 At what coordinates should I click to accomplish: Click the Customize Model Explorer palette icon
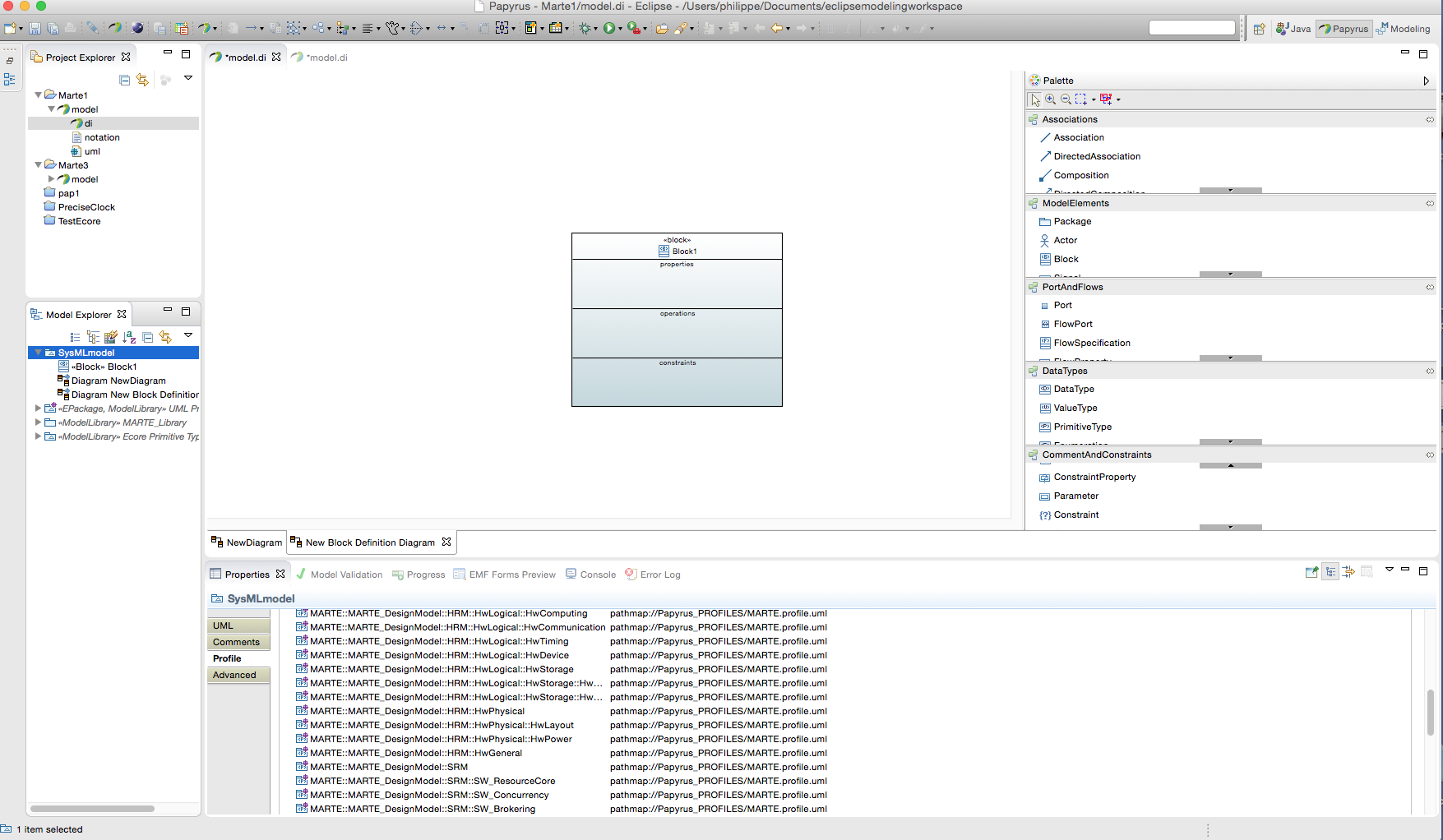[x=110, y=337]
